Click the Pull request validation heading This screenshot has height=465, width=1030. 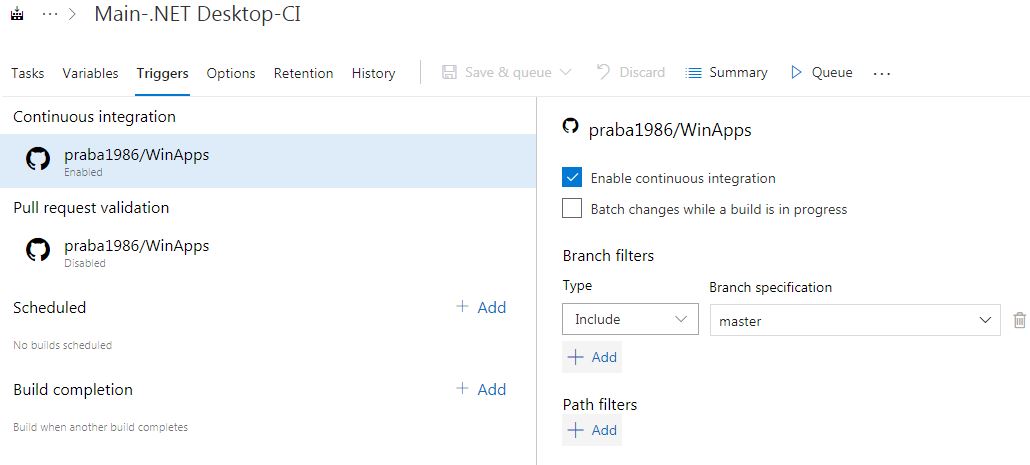[x=91, y=208]
